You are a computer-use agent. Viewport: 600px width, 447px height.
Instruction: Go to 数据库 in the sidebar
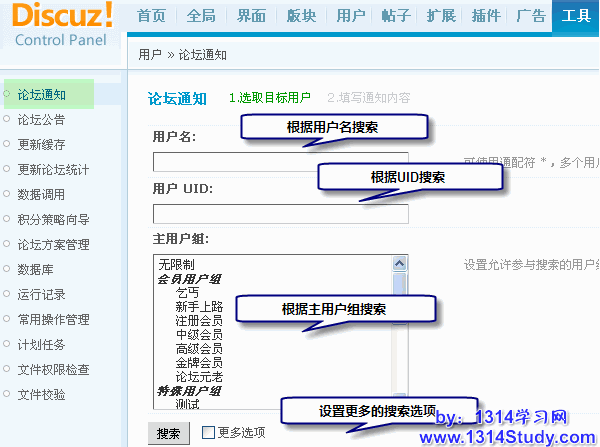pyautogui.click(x=35, y=269)
